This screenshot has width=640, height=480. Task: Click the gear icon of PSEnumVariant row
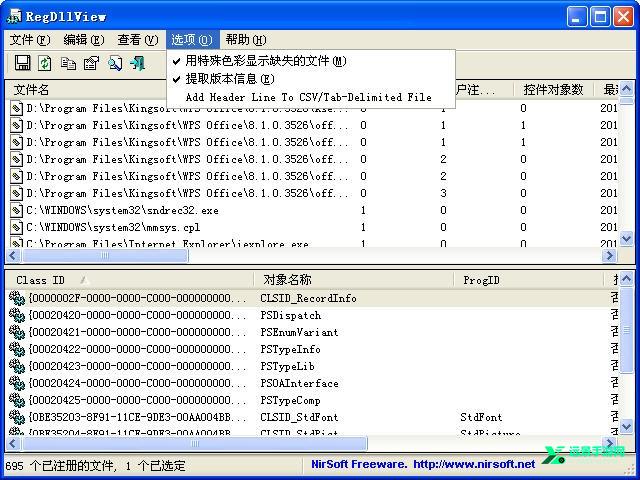point(17,332)
